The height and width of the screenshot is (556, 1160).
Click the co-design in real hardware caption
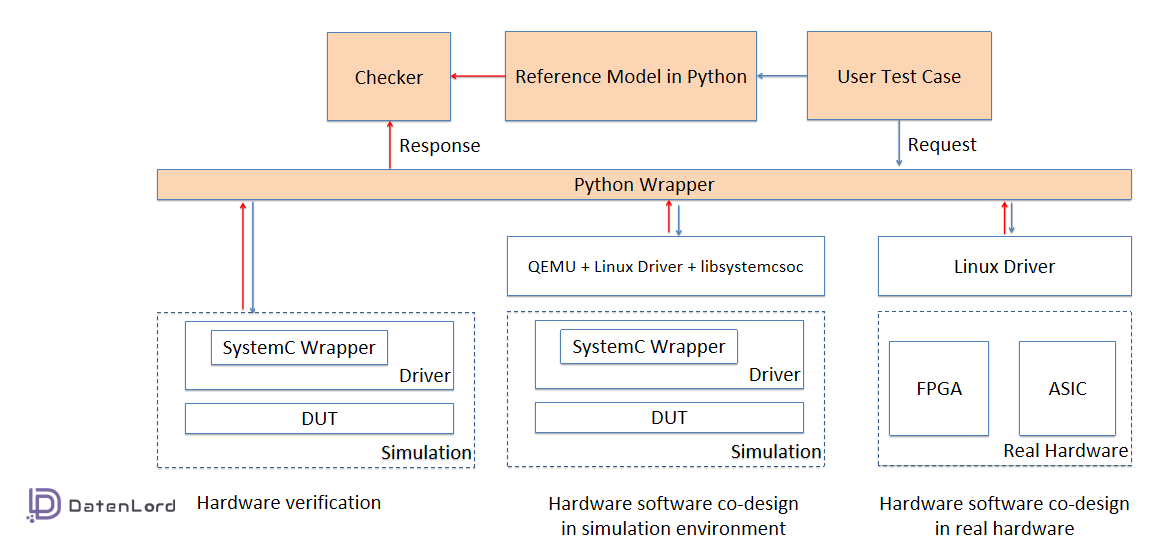click(x=1004, y=516)
